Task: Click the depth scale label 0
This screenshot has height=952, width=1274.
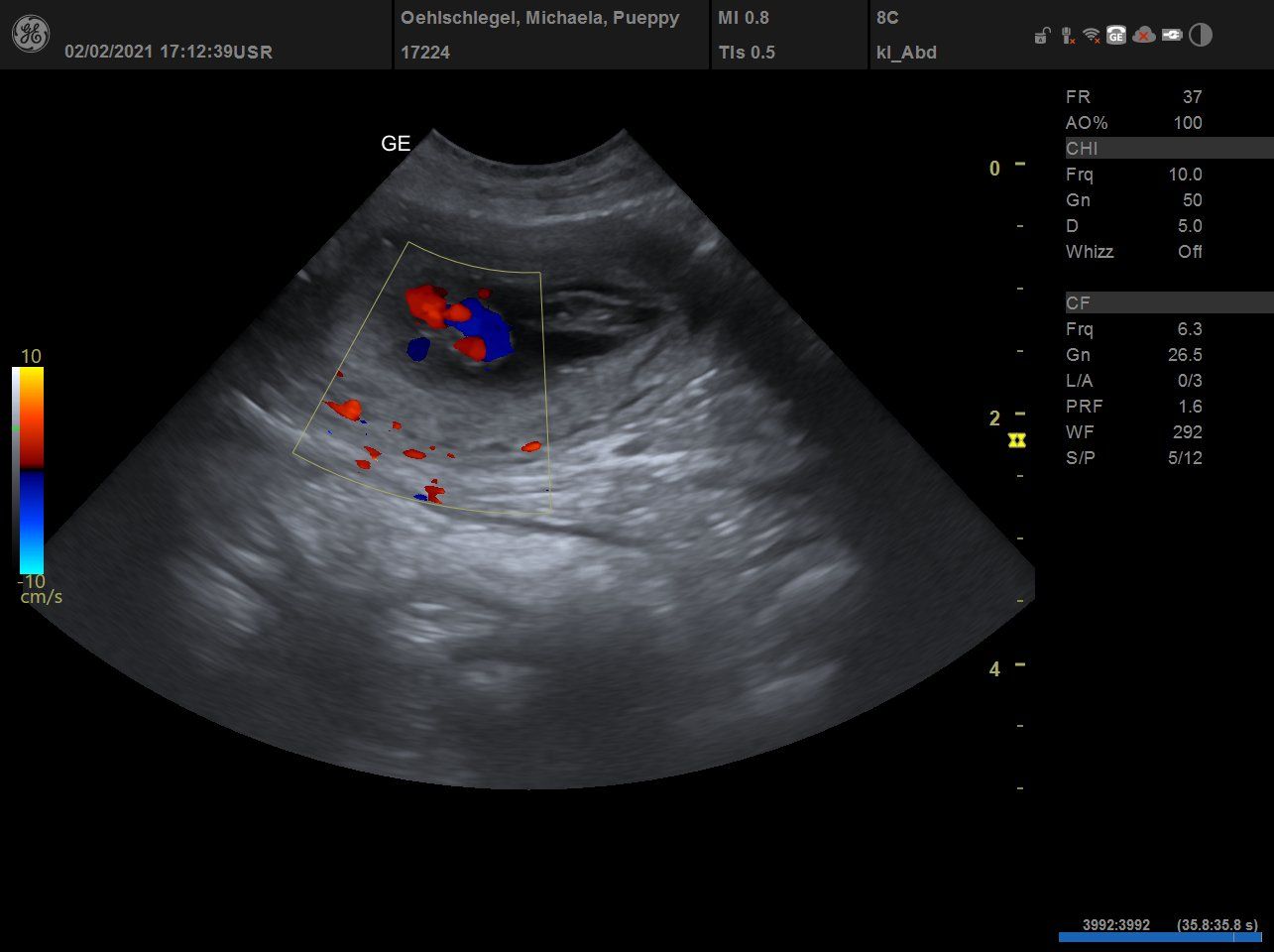Action: coord(994,169)
